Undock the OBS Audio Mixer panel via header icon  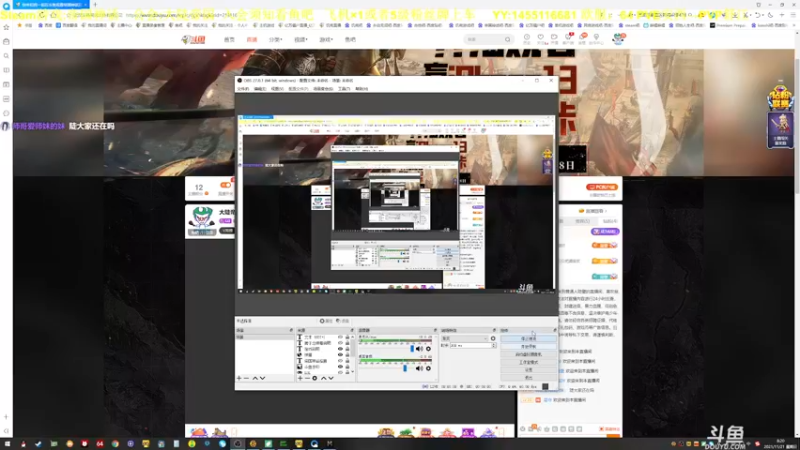coord(435,331)
